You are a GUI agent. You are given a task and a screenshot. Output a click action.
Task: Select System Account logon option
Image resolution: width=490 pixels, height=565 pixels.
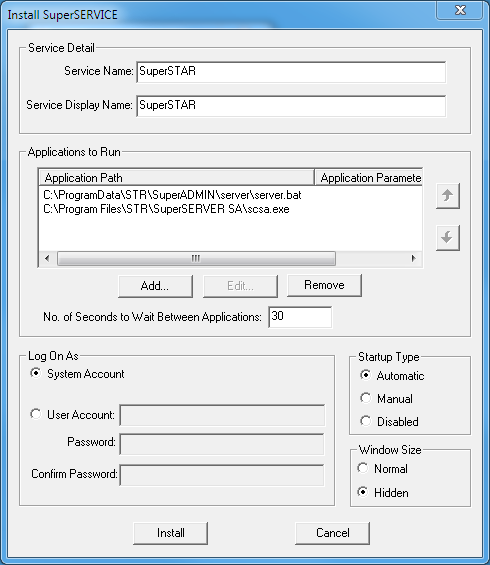pos(35,373)
